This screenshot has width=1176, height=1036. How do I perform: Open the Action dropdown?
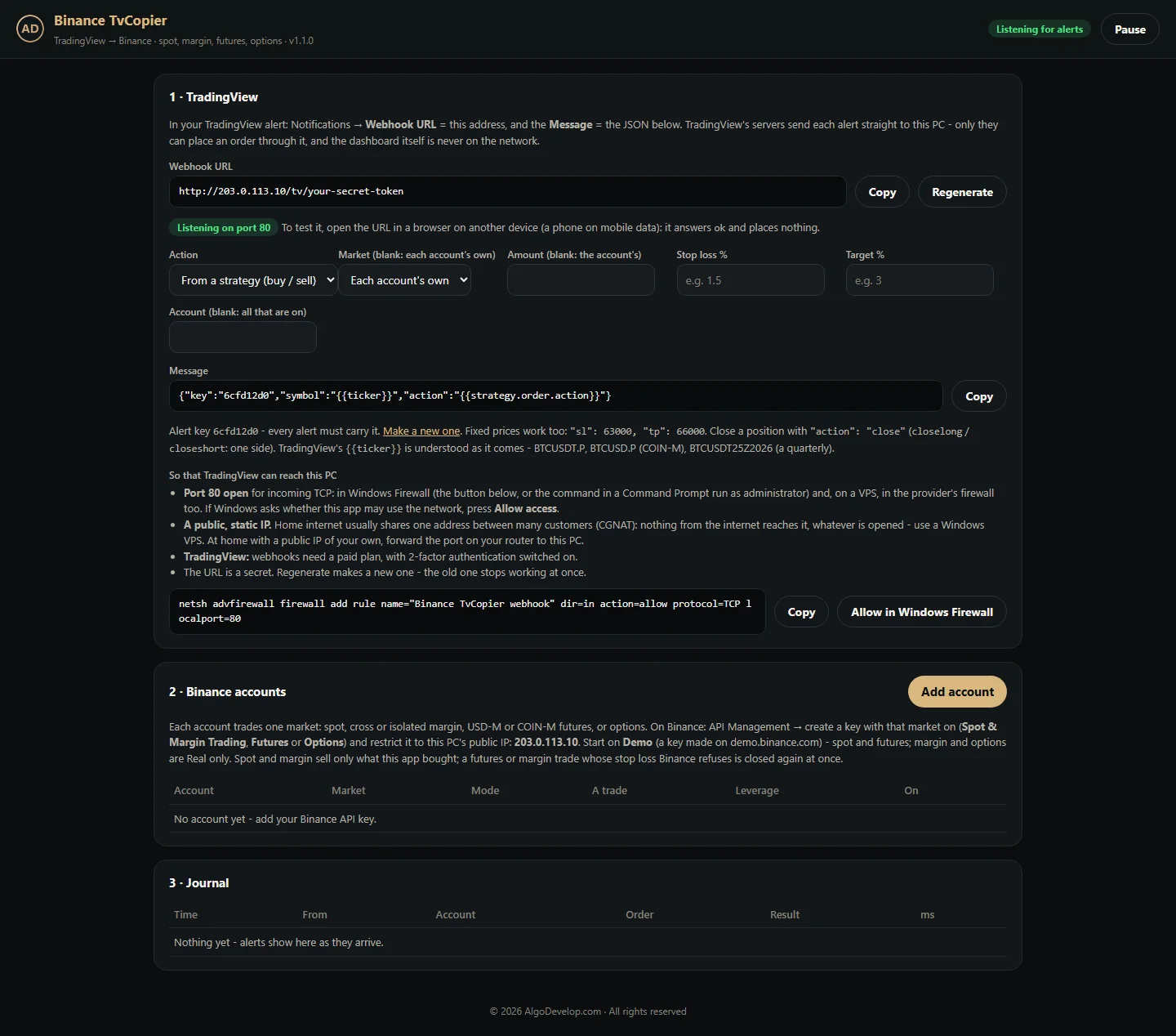pyautogui.click(x=254, y=280)
